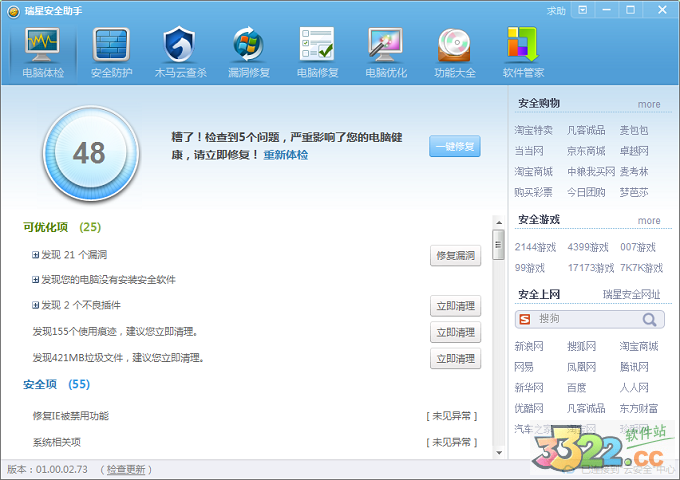Click the vertical scrollbar thumb
Screen dimensions: 680x480
(499, 245)
